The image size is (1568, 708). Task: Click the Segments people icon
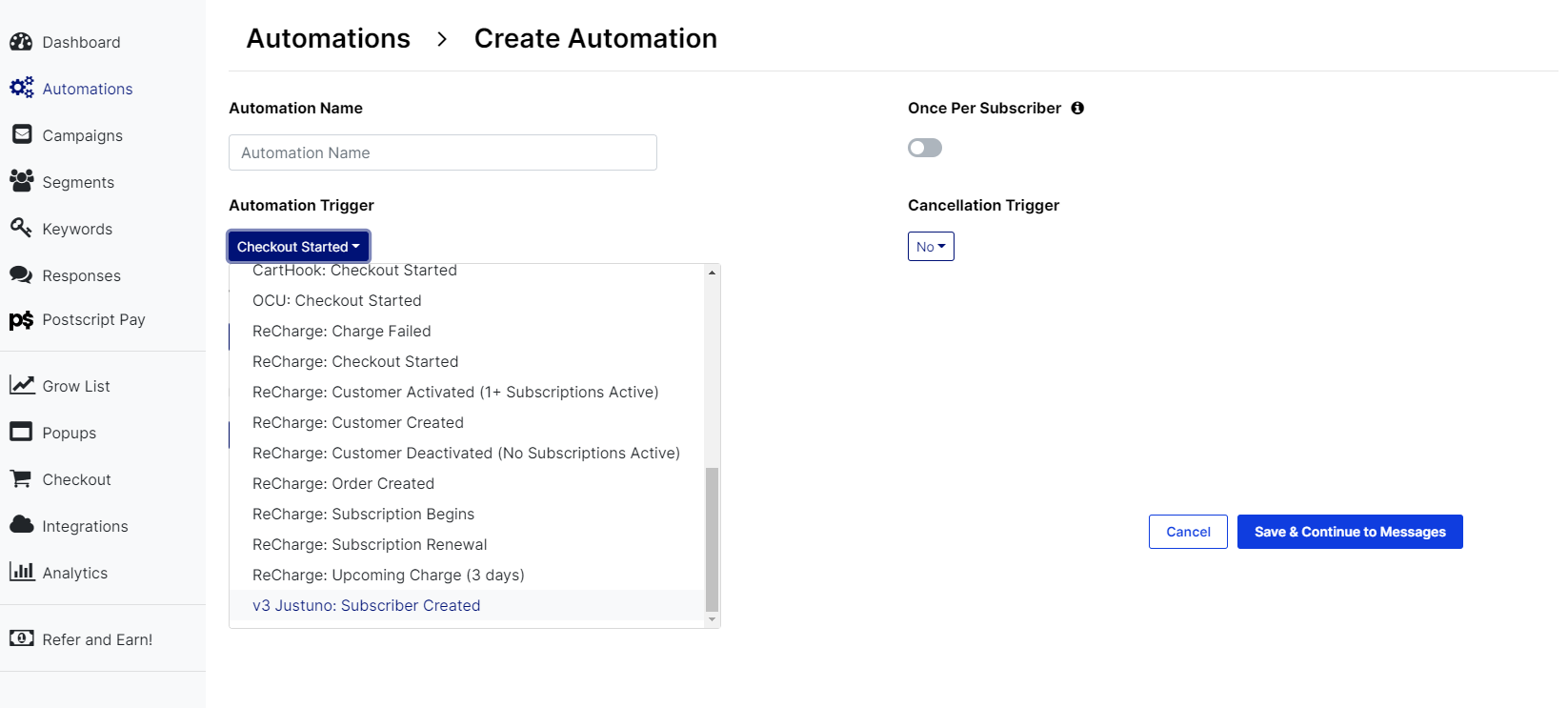tap(21, 180)
